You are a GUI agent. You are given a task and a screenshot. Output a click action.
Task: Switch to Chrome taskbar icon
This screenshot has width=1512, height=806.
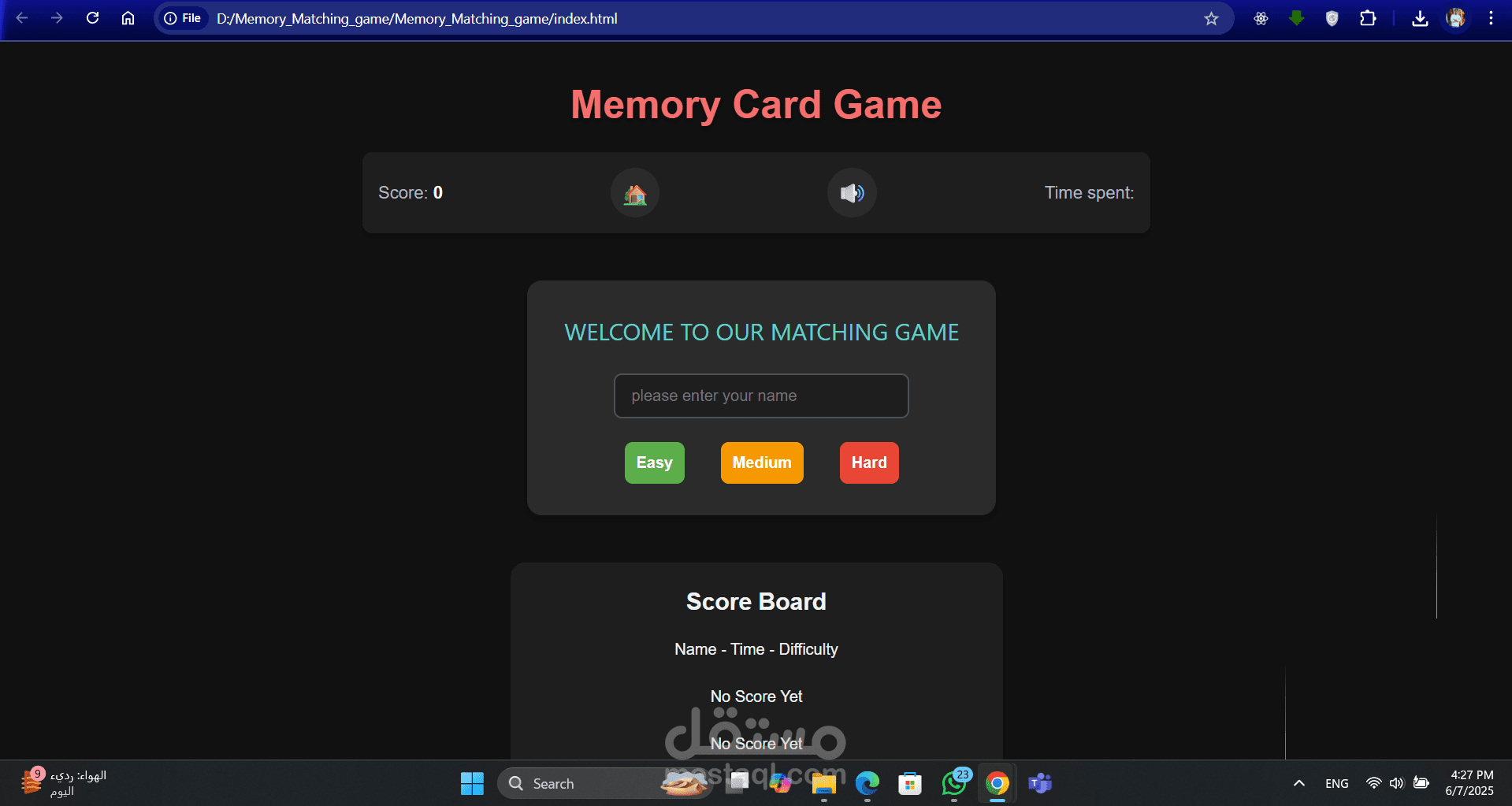coord(997,783)
